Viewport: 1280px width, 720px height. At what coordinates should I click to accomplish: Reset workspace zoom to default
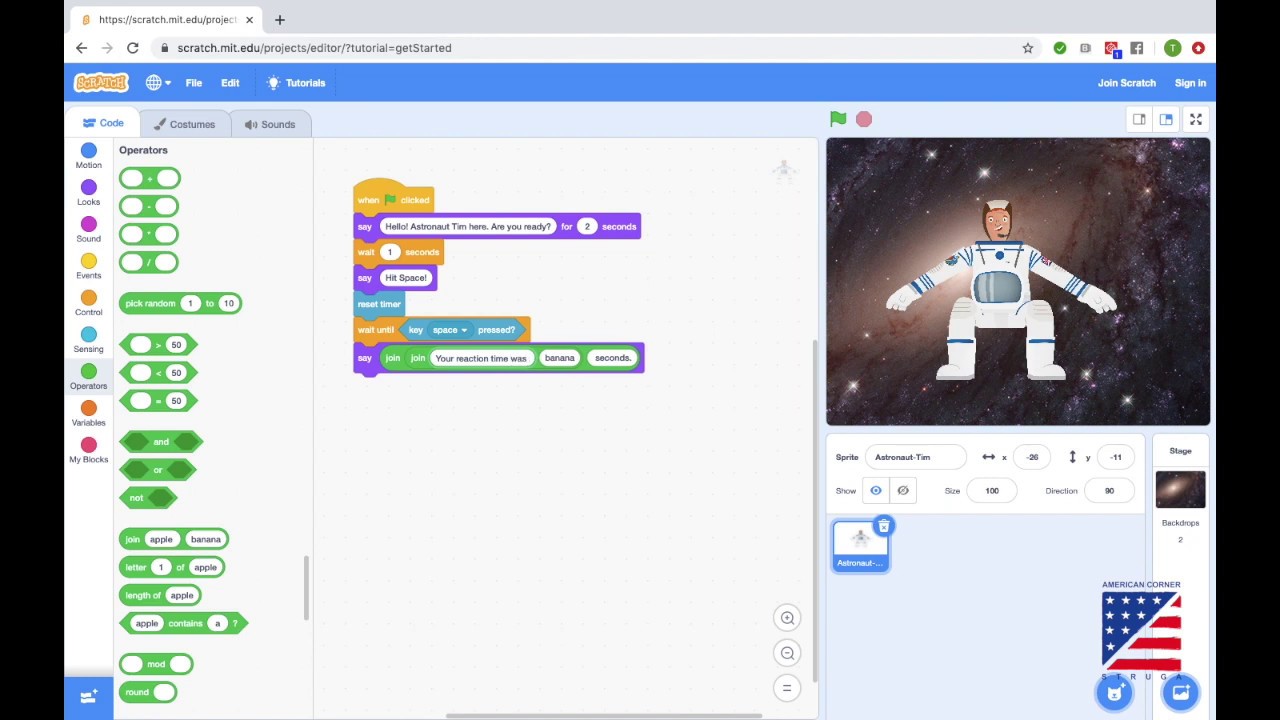tap(787, 688)
